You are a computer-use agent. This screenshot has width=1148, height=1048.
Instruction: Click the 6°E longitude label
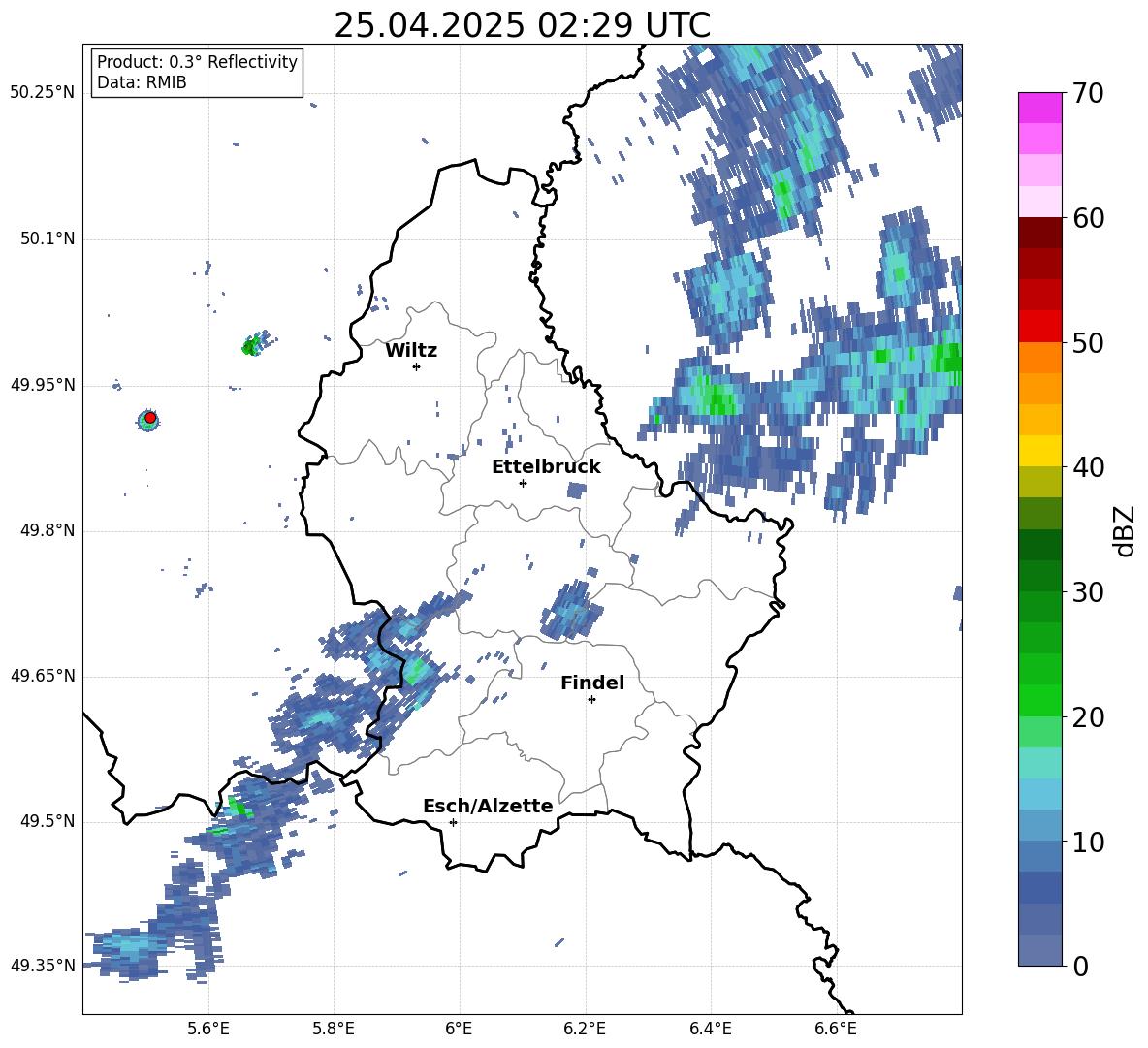459,1029
